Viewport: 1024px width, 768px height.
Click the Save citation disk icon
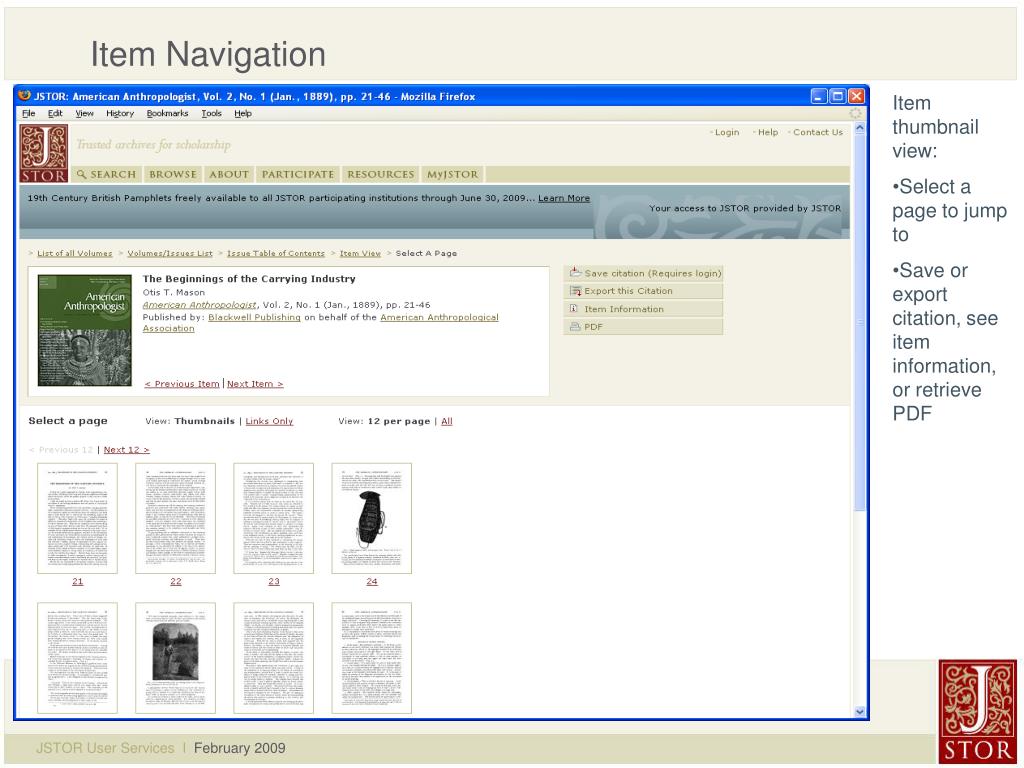tap(575, 273)
